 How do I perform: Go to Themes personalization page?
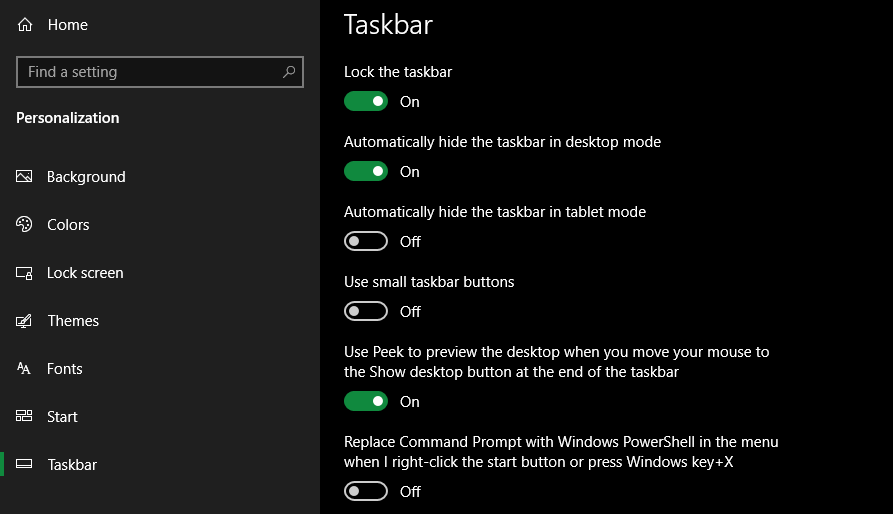[x=73, y=321]
